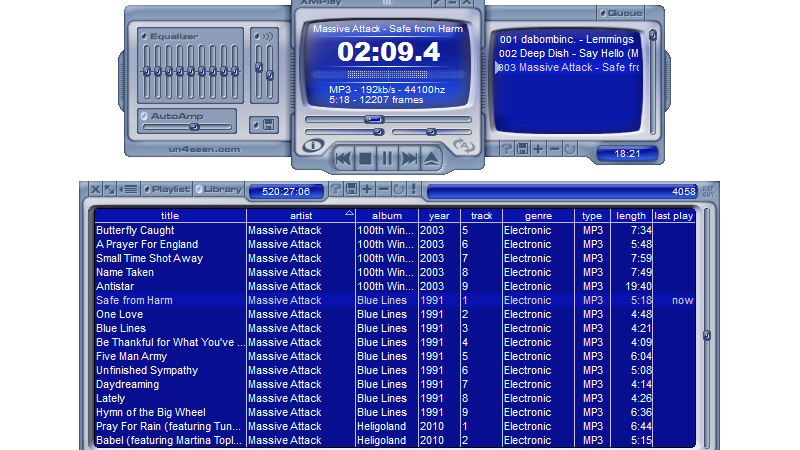The image size is (800, 450).
Task: Sort library by year column
Action: (x=439, y=216)
